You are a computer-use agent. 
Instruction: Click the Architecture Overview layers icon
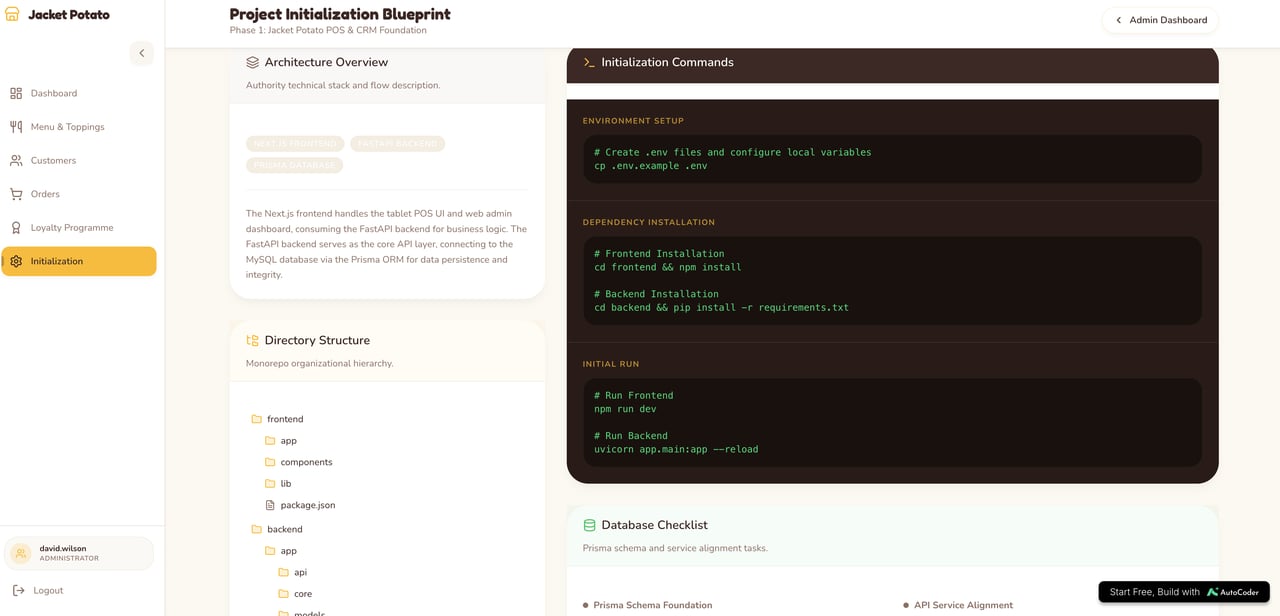tap(253, 62)
